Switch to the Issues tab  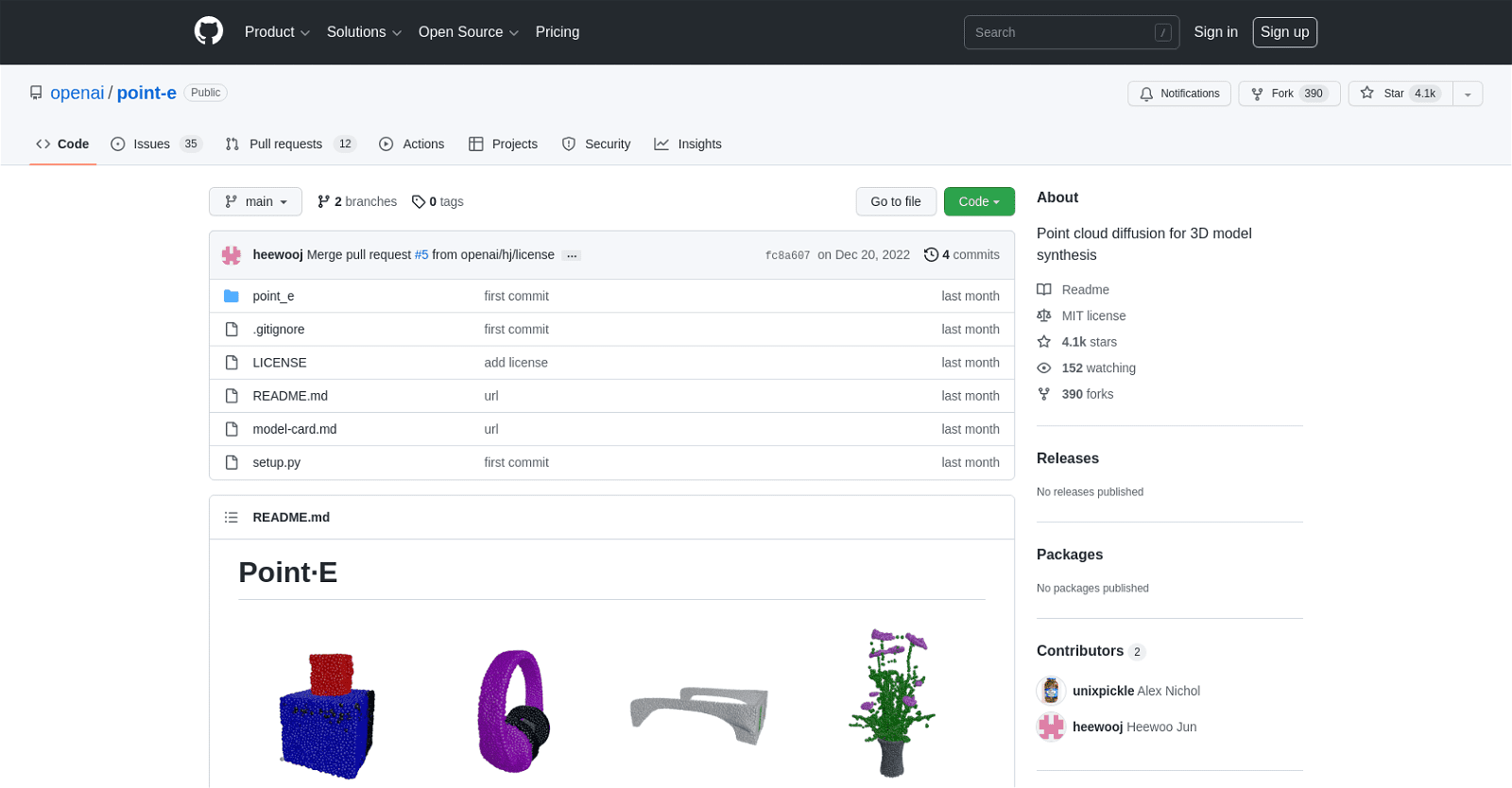point(151,144)
